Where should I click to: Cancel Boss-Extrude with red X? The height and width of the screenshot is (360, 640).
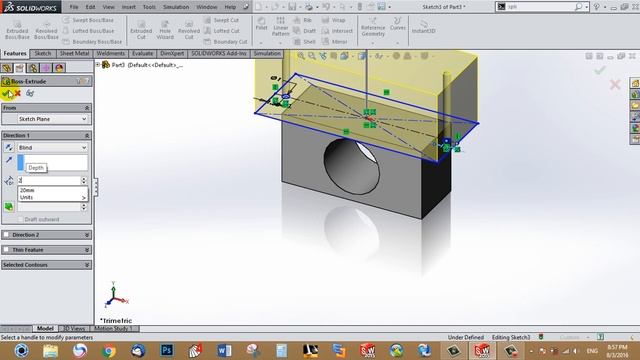18,93
